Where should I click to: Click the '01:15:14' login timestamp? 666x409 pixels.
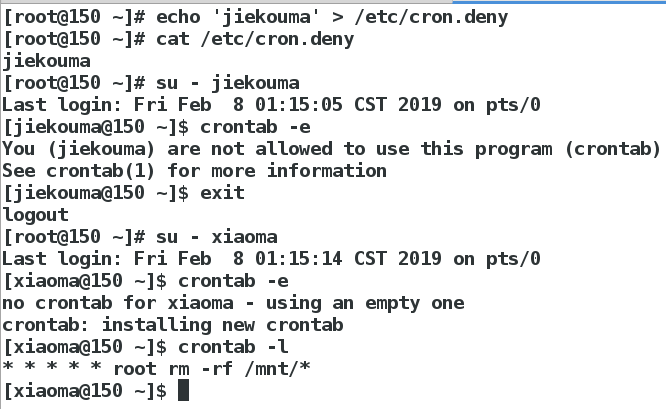coord(299,259)
